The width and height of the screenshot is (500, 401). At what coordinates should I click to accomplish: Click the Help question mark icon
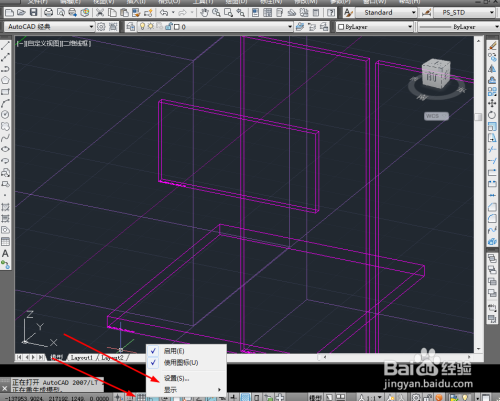pos(331,13)
